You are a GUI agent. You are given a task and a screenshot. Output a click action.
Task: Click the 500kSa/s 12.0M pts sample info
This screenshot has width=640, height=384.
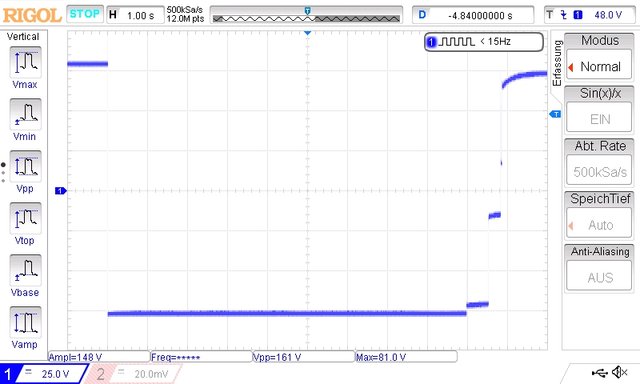tap(185, 15)
